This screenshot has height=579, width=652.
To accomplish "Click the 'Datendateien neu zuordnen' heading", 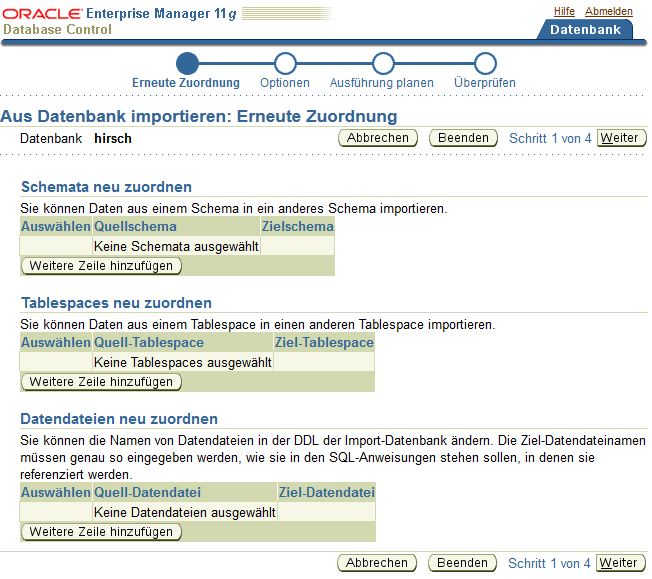I will (x=119, y=418).
